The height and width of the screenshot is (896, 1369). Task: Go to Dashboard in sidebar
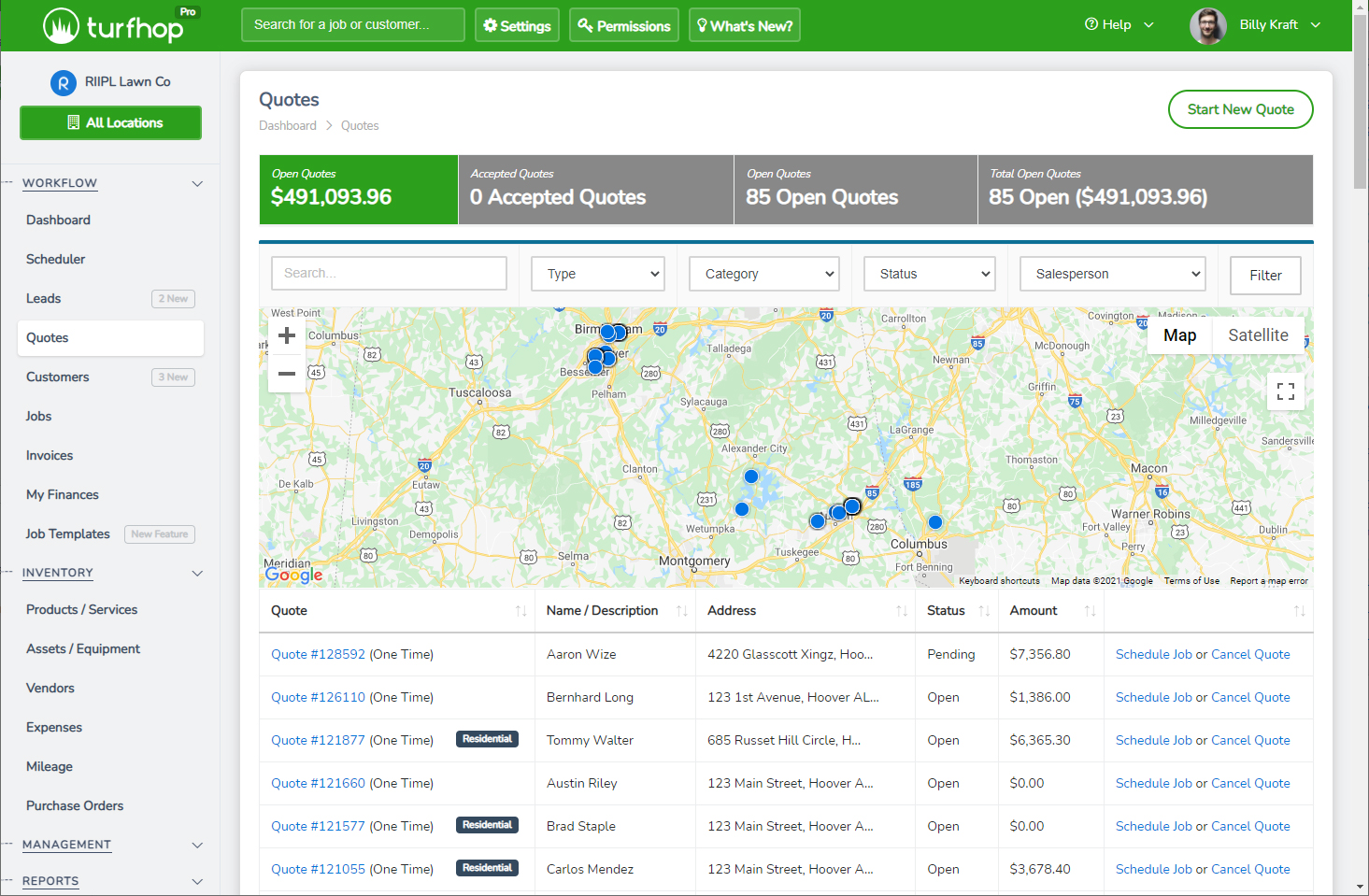(58, 220)
